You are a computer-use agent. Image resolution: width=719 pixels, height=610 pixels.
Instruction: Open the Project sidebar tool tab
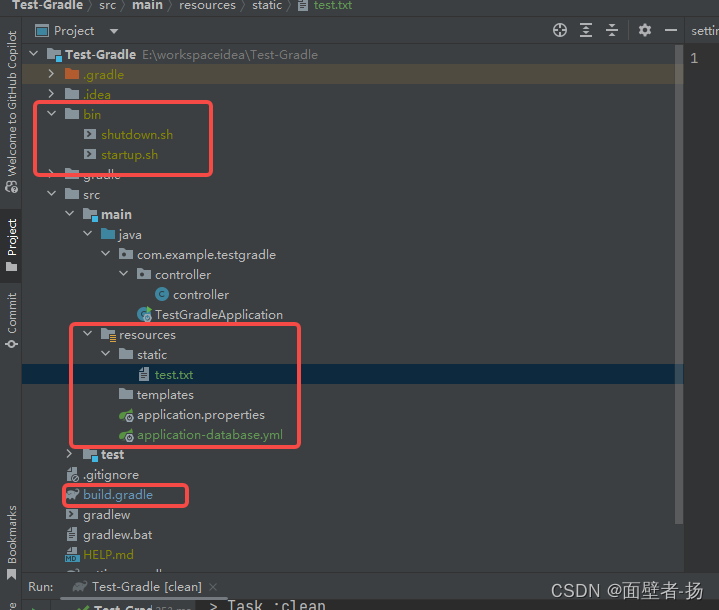coord(11,244)
